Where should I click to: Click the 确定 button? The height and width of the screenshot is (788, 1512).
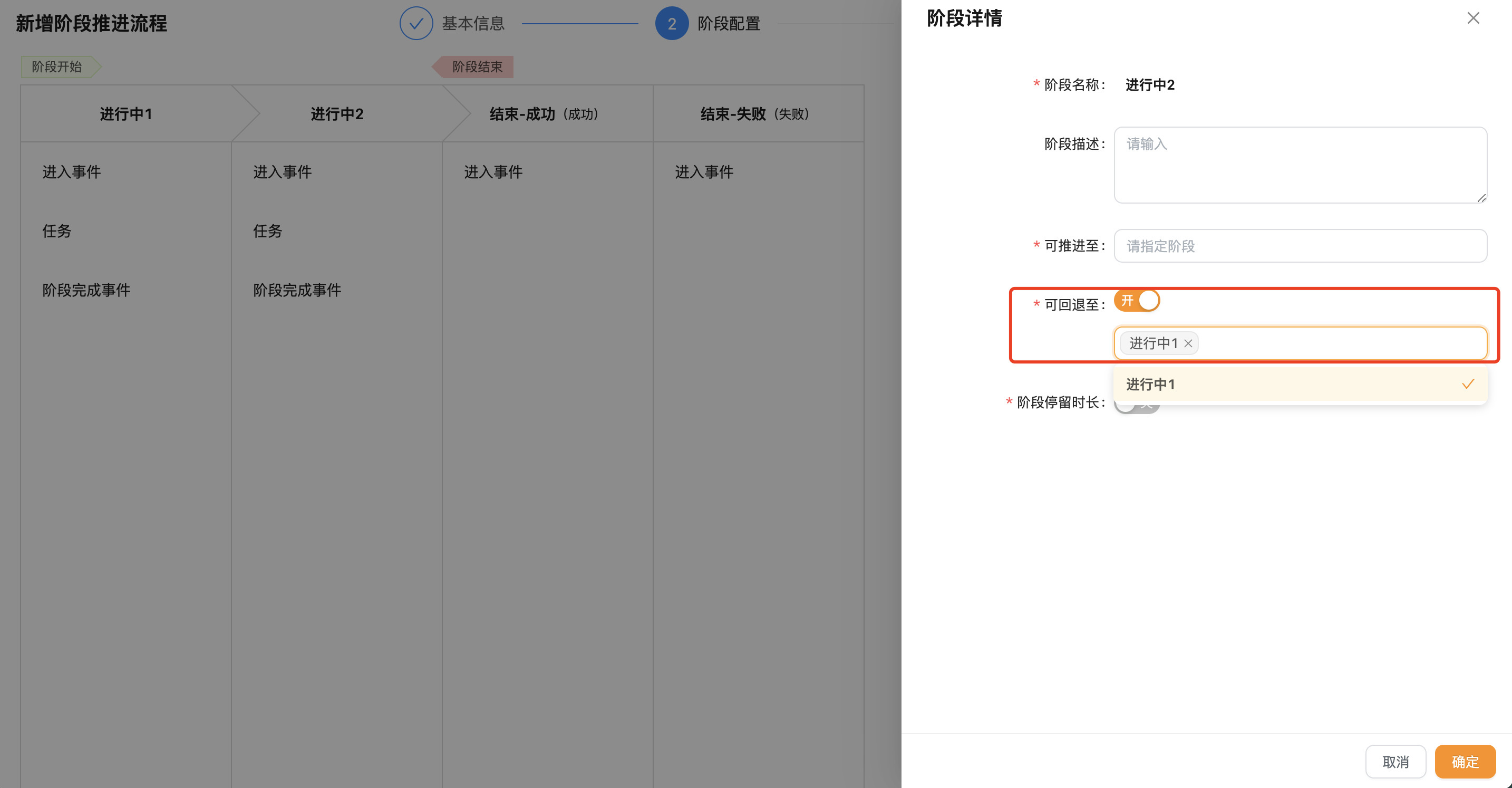click(x=1465, y=762)
